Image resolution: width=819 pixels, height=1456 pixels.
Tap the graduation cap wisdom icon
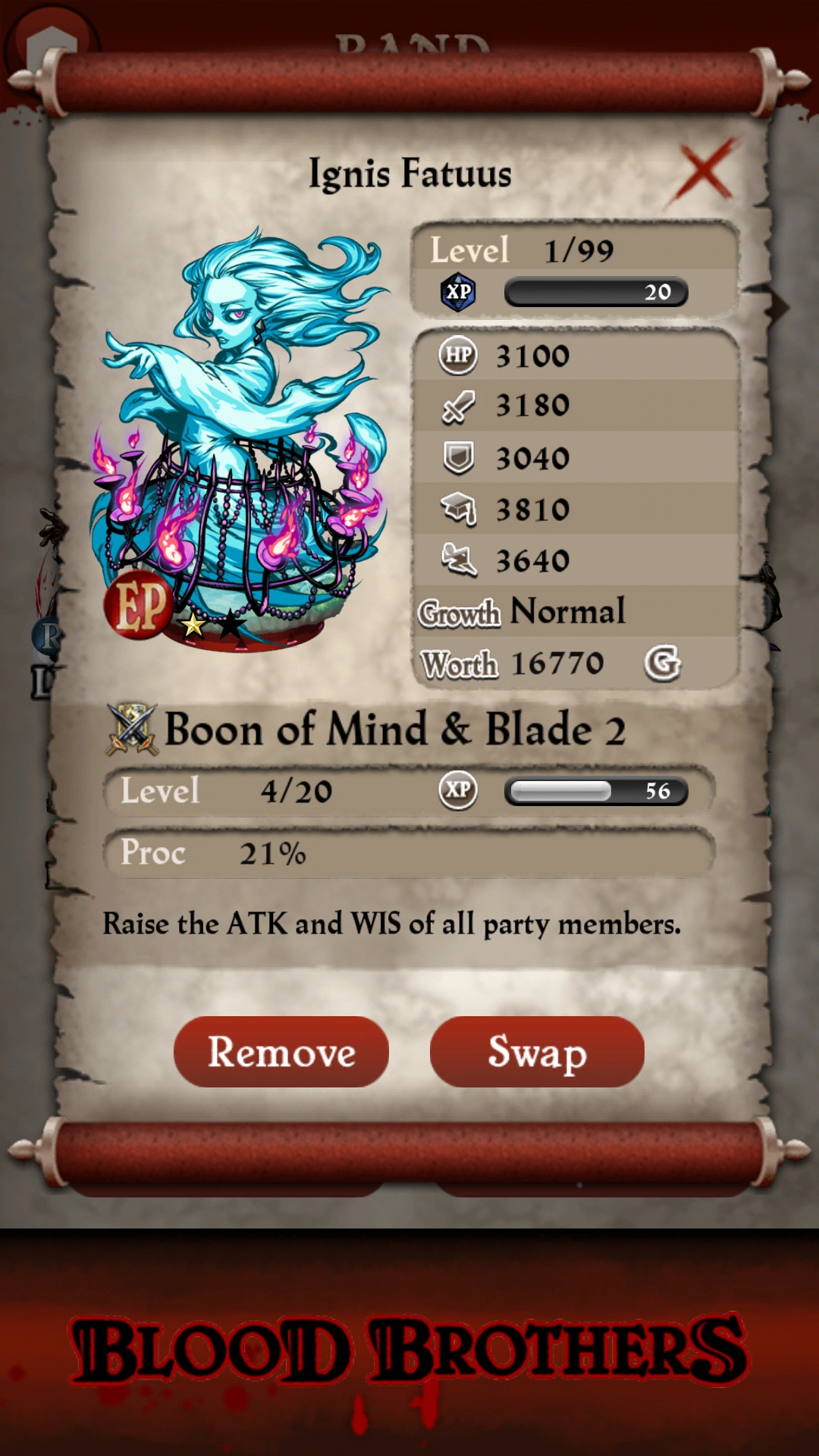click(458, 509)
